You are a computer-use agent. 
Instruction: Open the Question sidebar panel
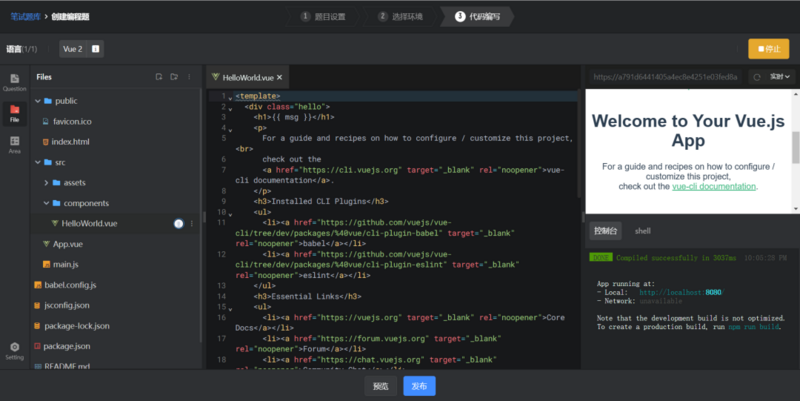coord(14,82)
